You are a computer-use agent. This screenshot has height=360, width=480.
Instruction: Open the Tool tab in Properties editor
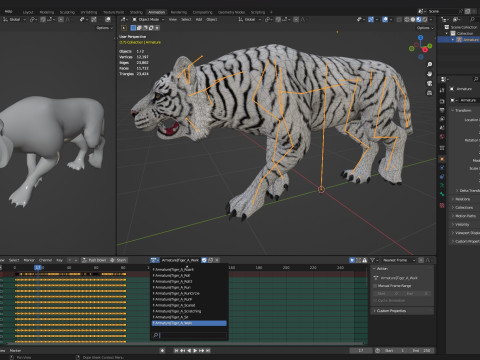pyautogui.click(x=442, y=90)
